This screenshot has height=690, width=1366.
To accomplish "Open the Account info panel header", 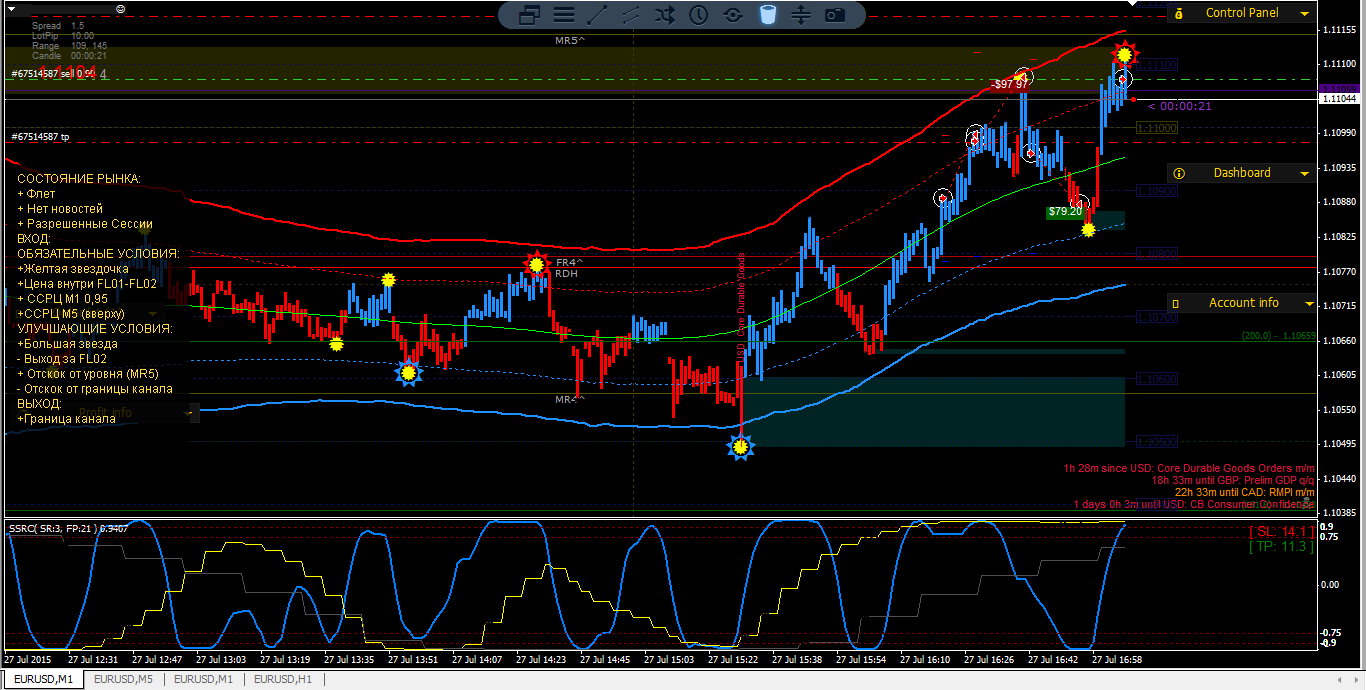I will [1241, 303].
